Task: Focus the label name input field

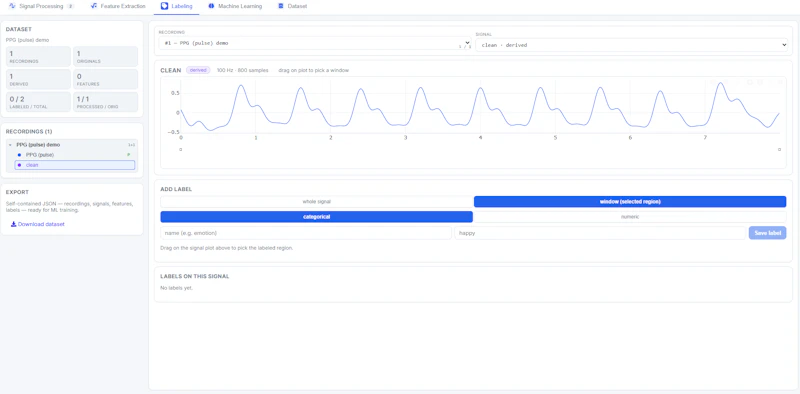Action: pyautogui.click(x=306, y=233)
